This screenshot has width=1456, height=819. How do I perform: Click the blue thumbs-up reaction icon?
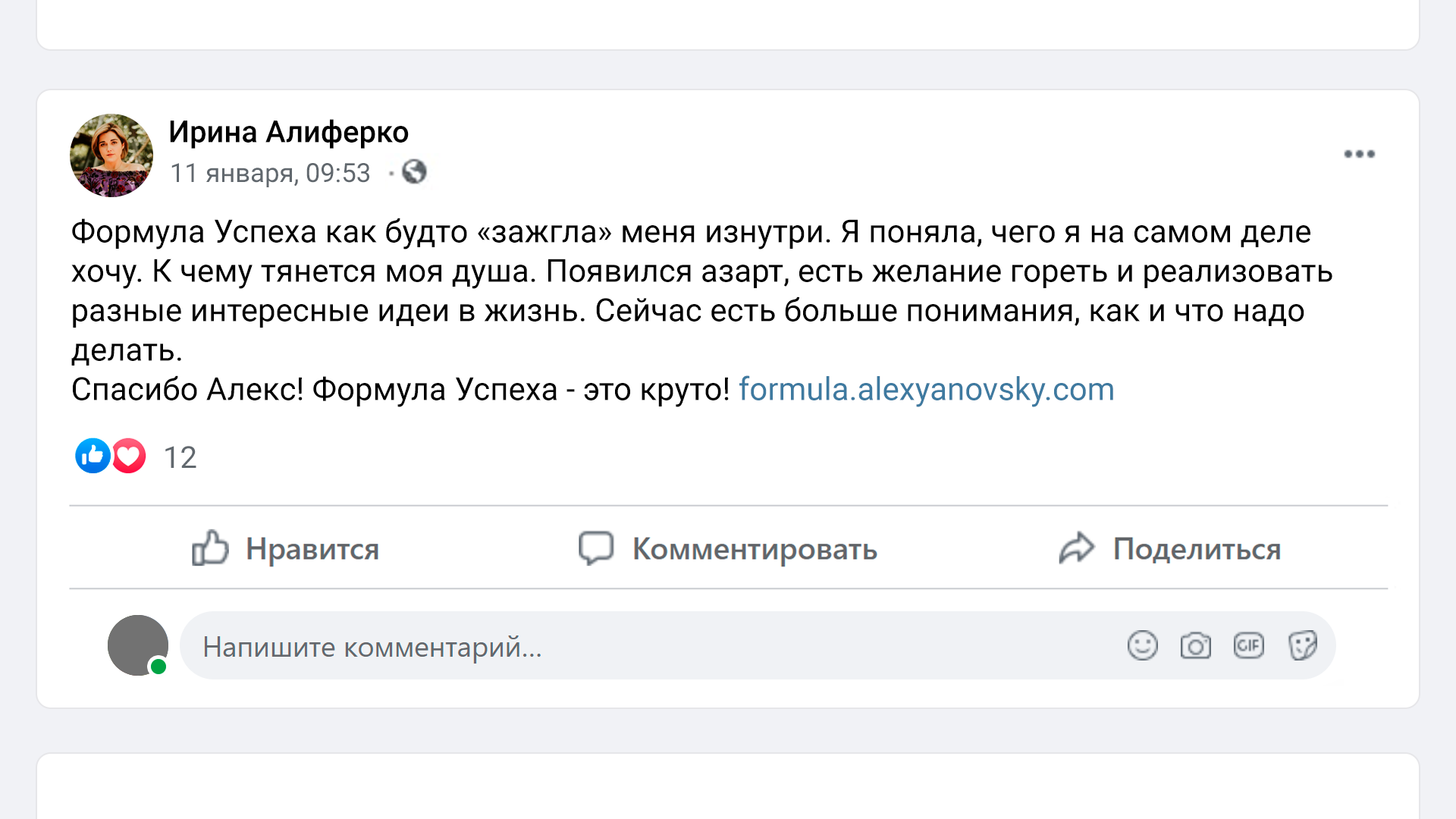point(93,456)
